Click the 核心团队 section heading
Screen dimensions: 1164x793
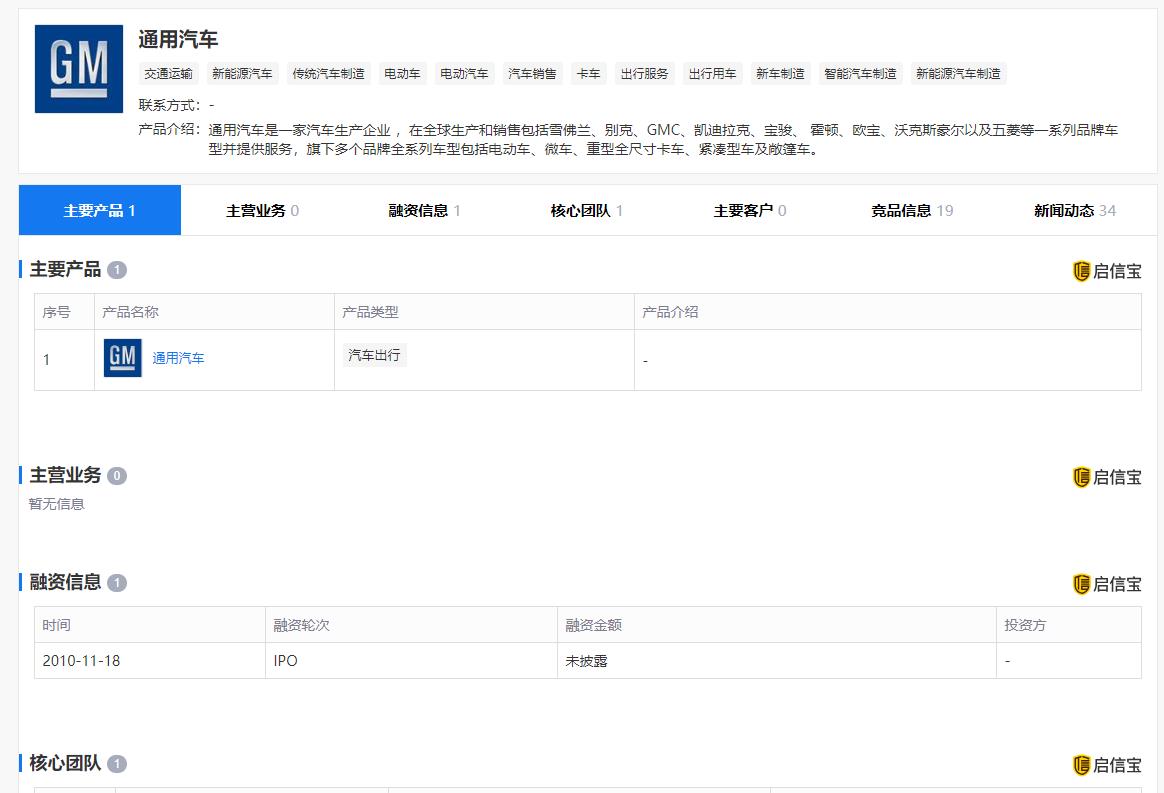coord(65,763)
